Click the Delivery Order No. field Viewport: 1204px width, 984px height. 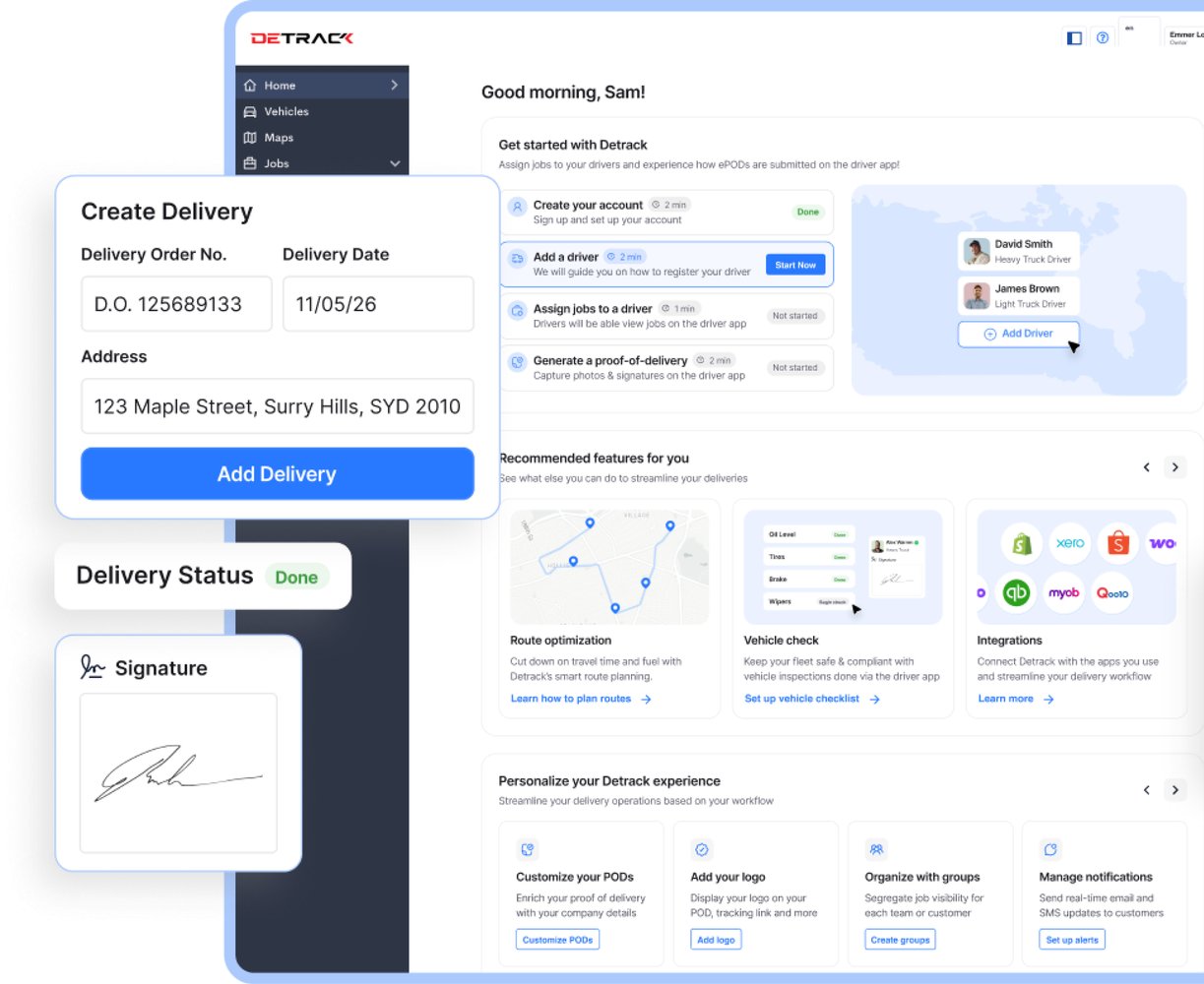176,304
